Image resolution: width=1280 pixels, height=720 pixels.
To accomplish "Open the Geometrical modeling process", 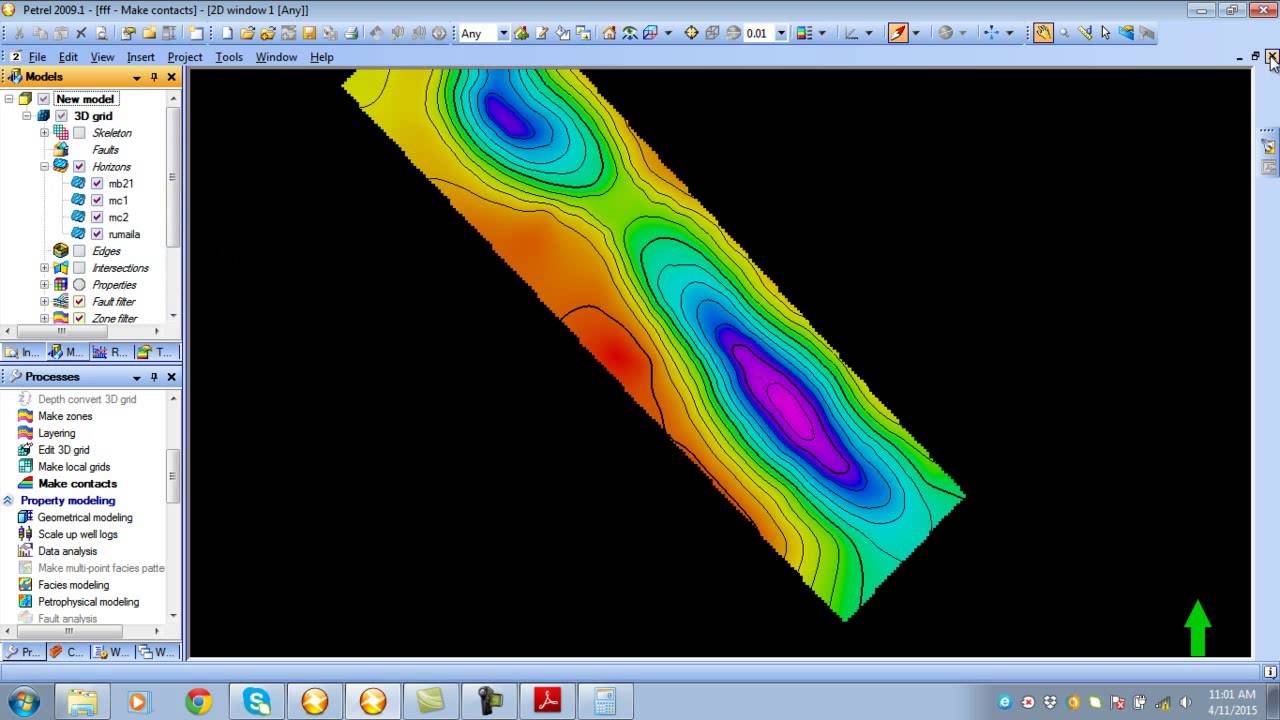I will pyautogui.click(x=85, y=517).
